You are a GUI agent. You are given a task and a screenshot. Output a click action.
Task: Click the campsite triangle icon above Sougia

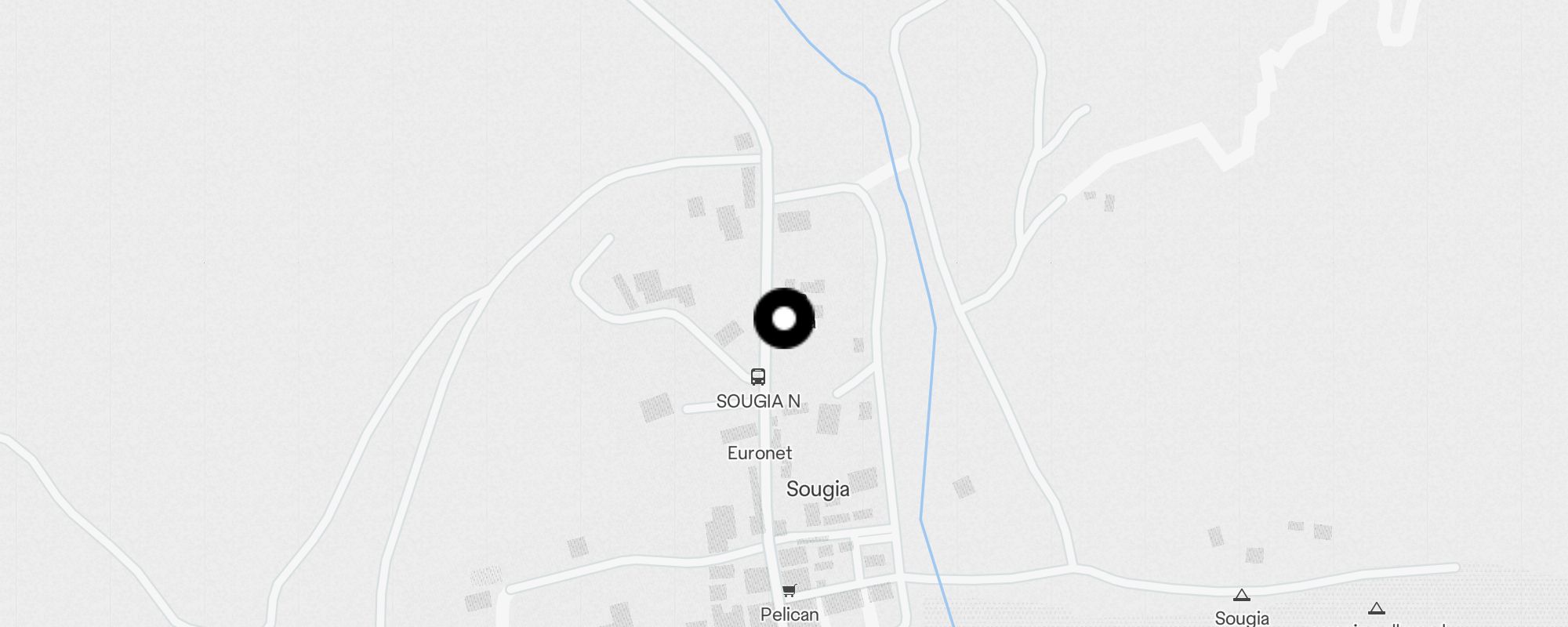pos(1242,596)
